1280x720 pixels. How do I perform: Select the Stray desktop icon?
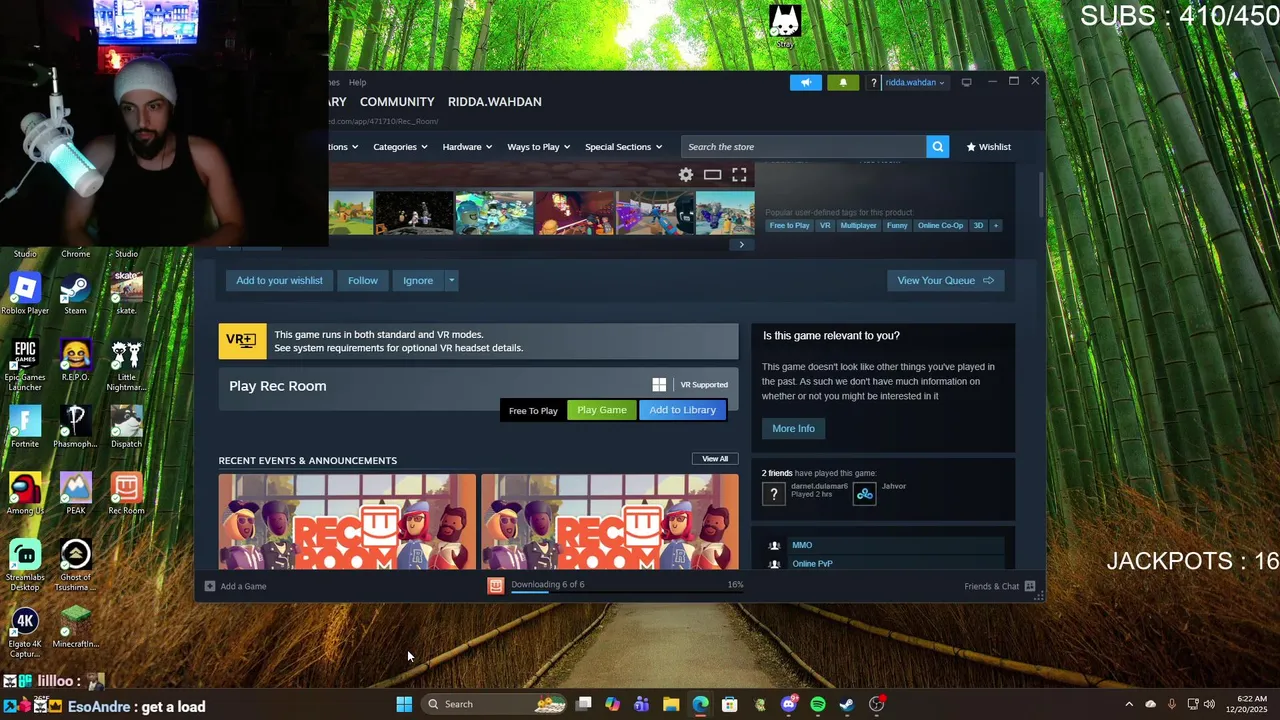785,26
